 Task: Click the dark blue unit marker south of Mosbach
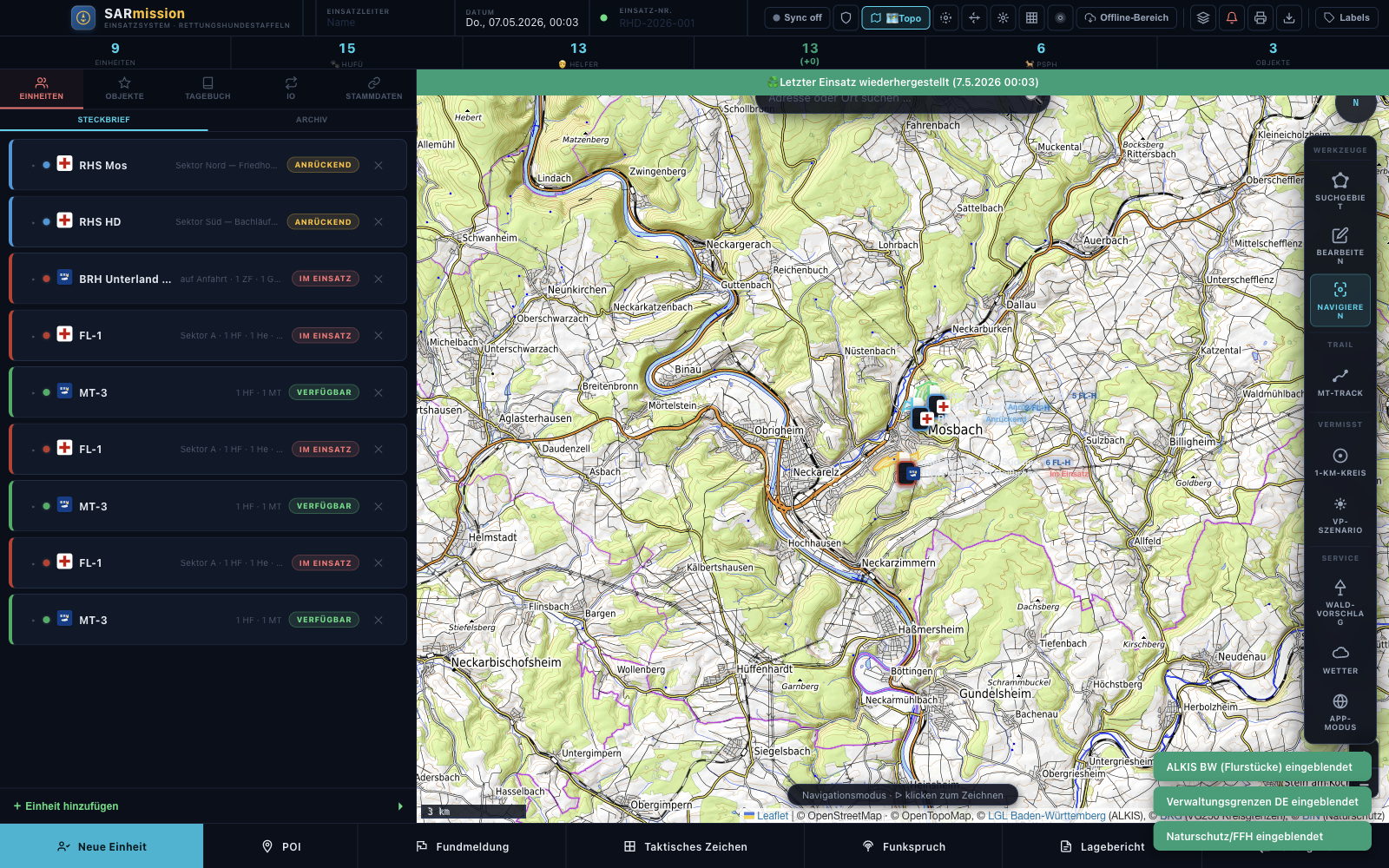909,473
